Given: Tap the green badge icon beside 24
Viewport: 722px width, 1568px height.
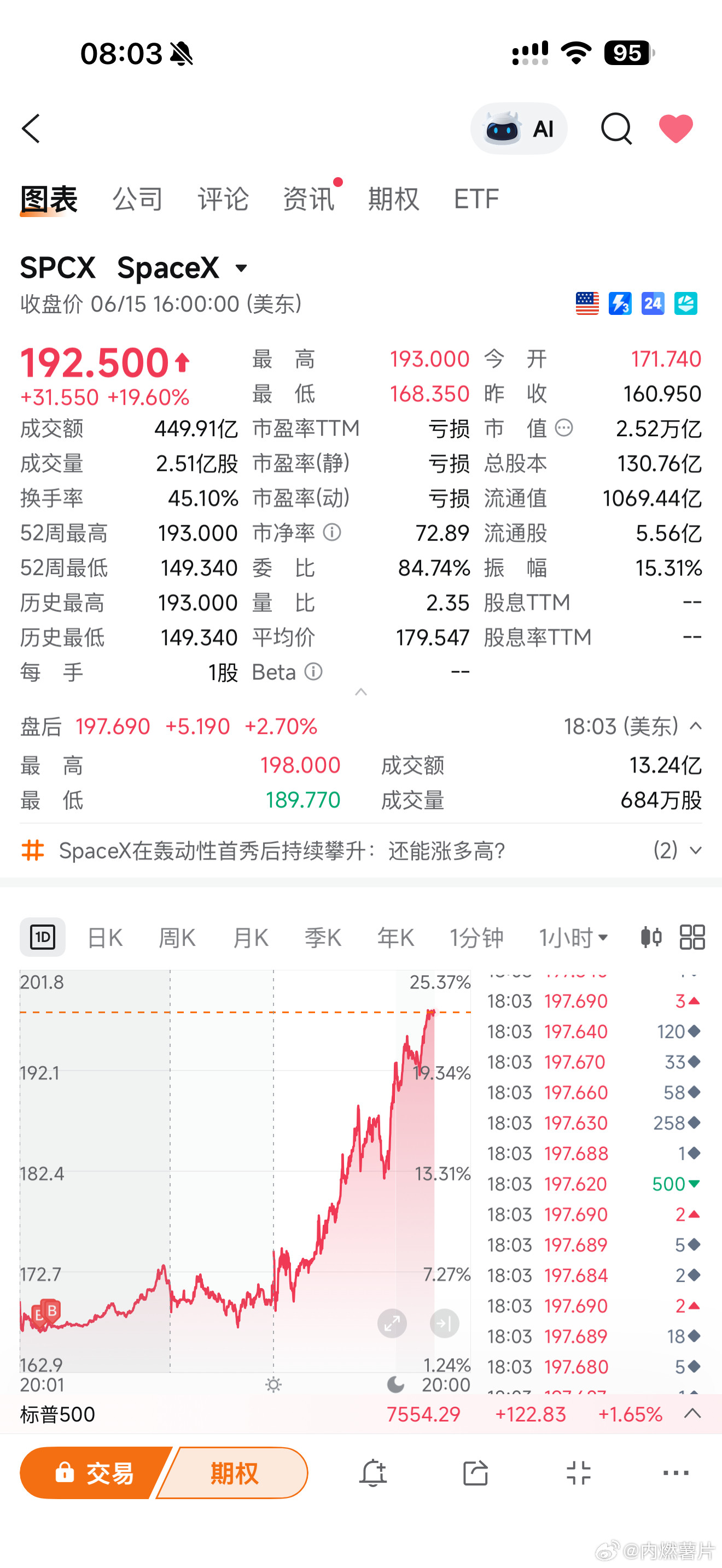Looking at the screenshot, I should coord(685,303).
